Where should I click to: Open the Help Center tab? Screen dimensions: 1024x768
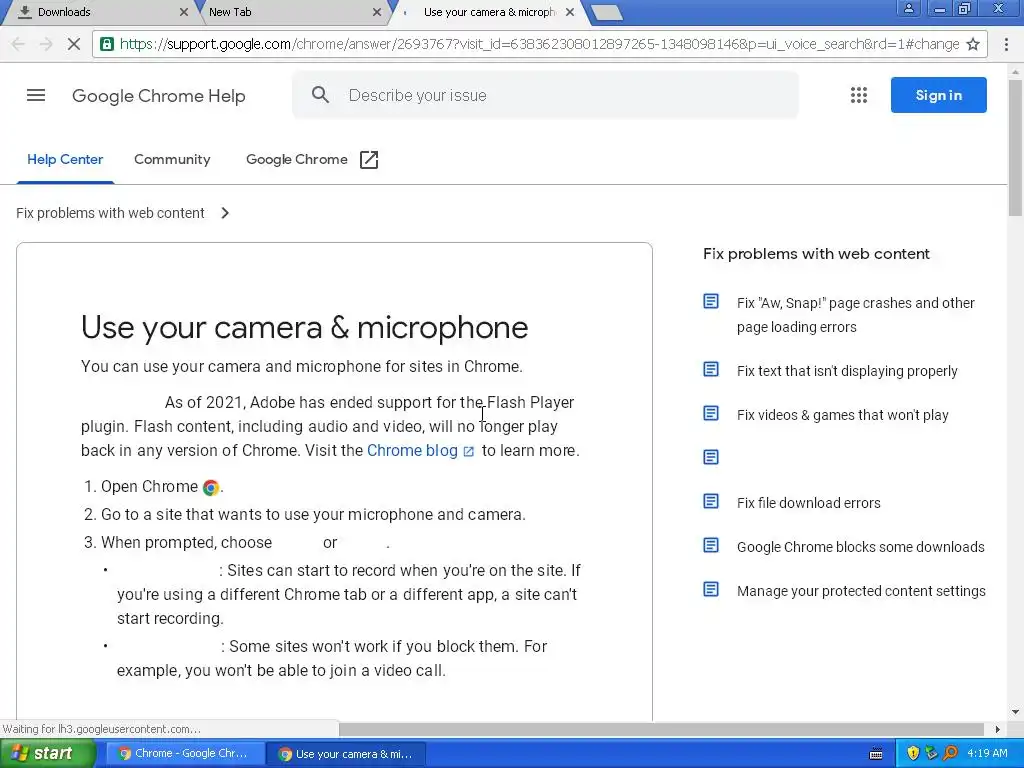[x=65, y=159]
